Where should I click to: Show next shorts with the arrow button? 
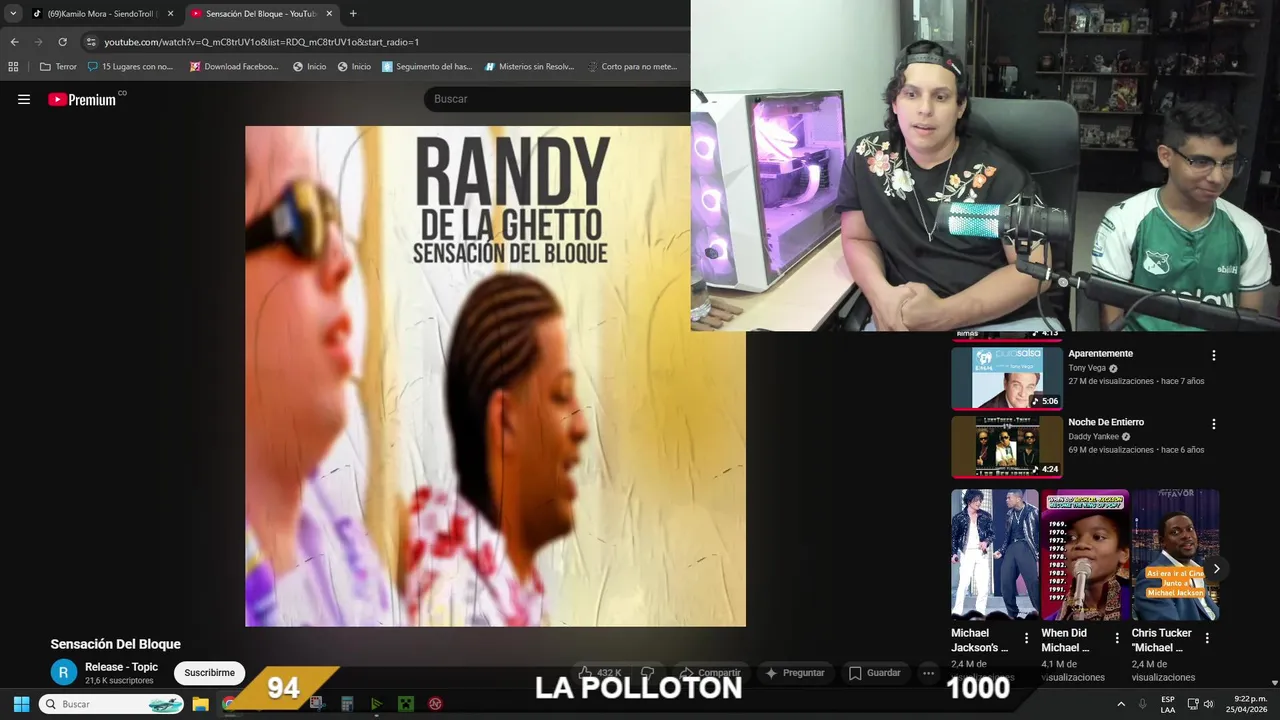click(x=1216, y=569)
